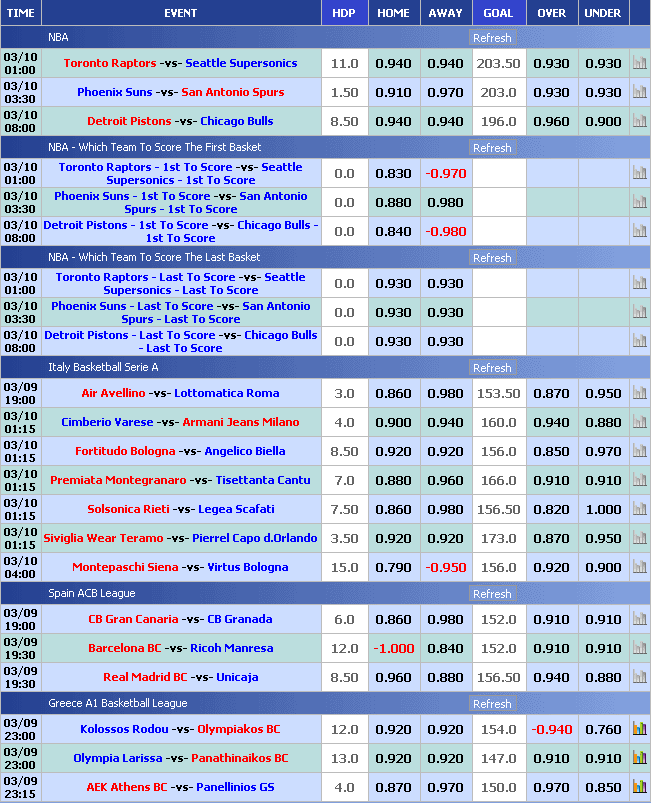651x803 pixels.
Task: Refresh the Last Basket section
Action: (x=492, y=258)
